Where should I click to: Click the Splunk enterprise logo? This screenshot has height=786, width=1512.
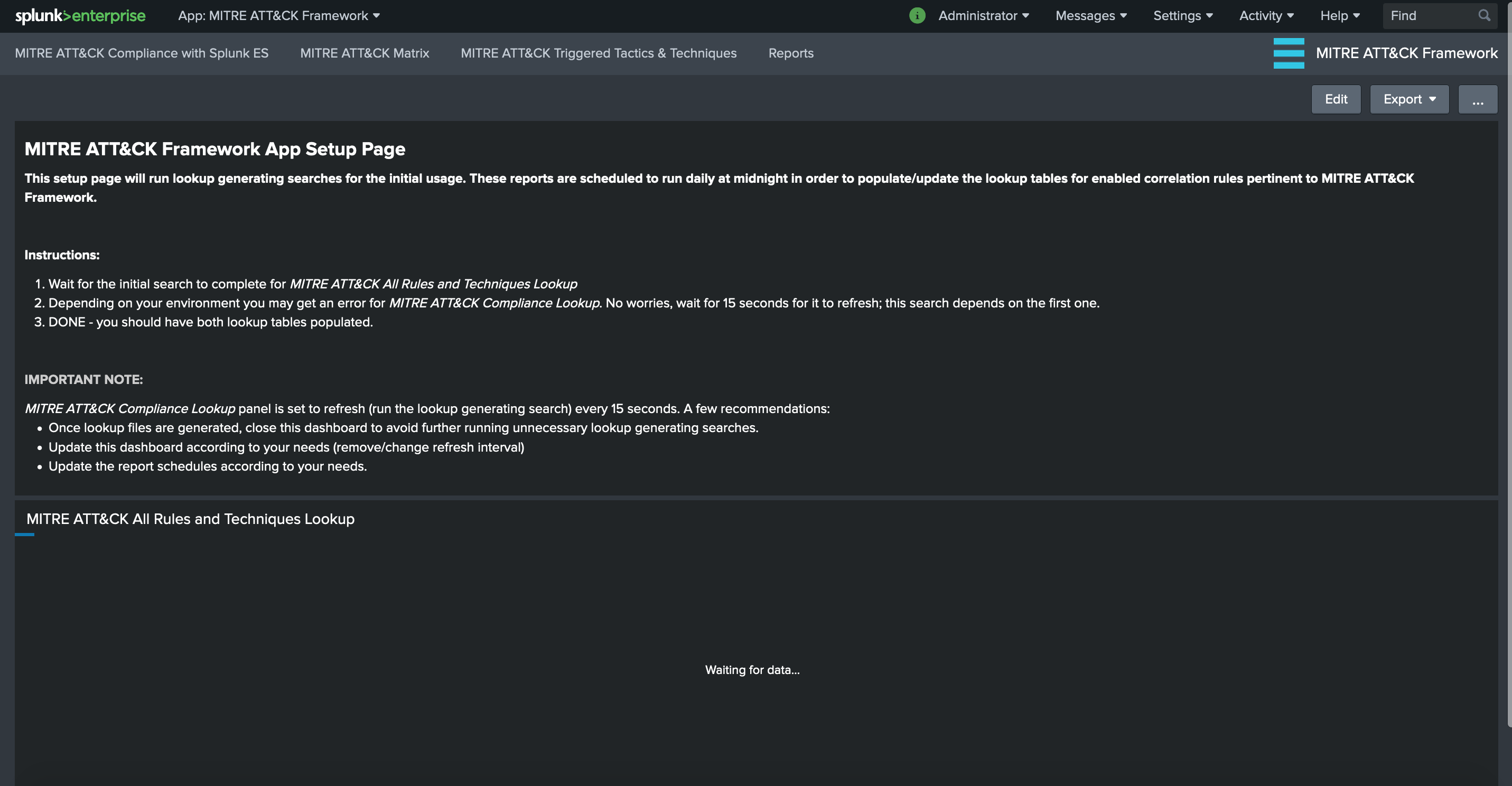pos(80,16)
